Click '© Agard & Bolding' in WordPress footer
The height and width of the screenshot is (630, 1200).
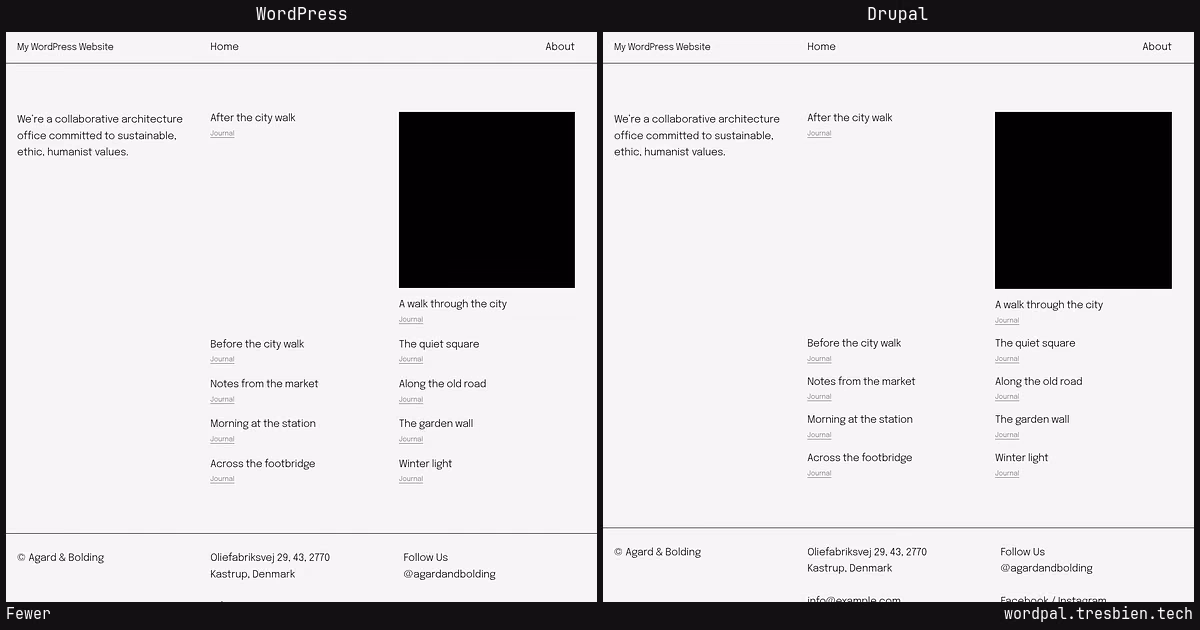point(60,558)
